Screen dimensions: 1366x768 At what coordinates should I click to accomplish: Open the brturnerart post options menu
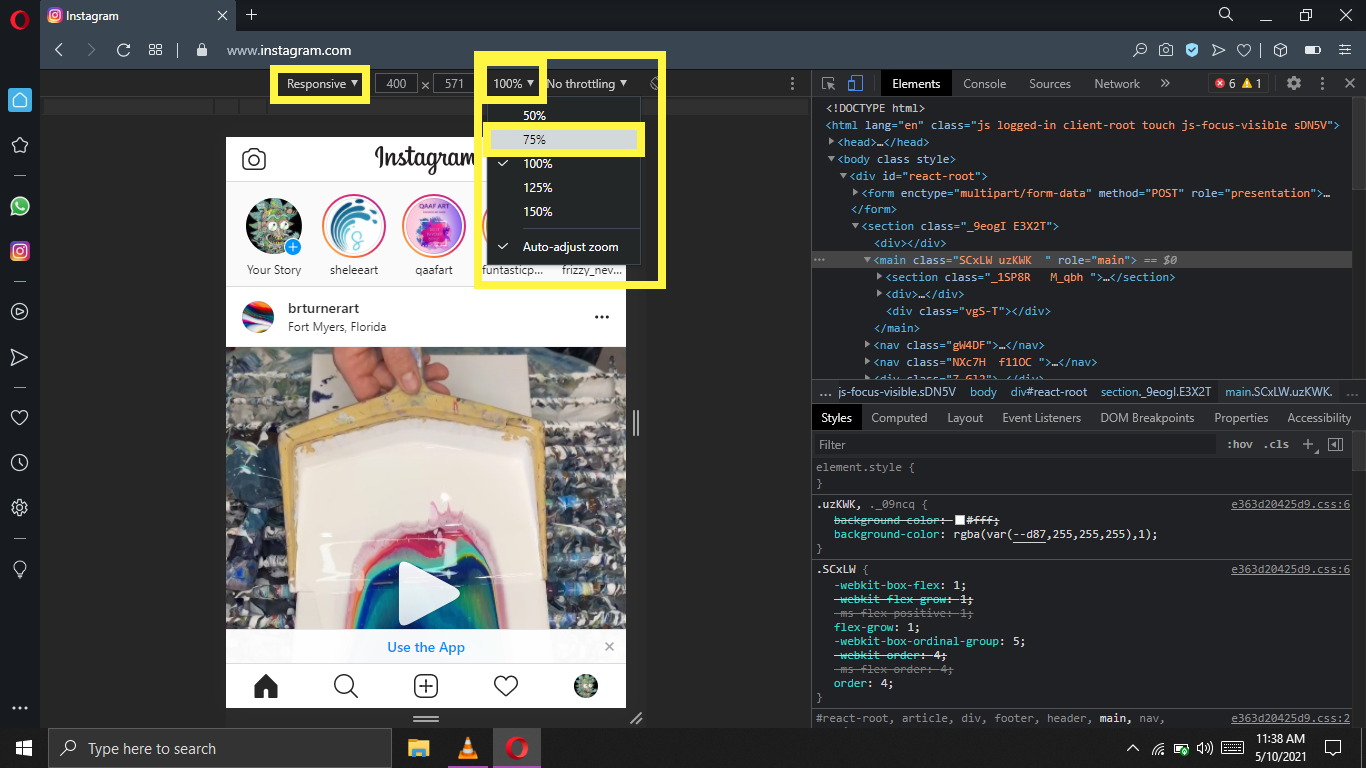point(602,317)
